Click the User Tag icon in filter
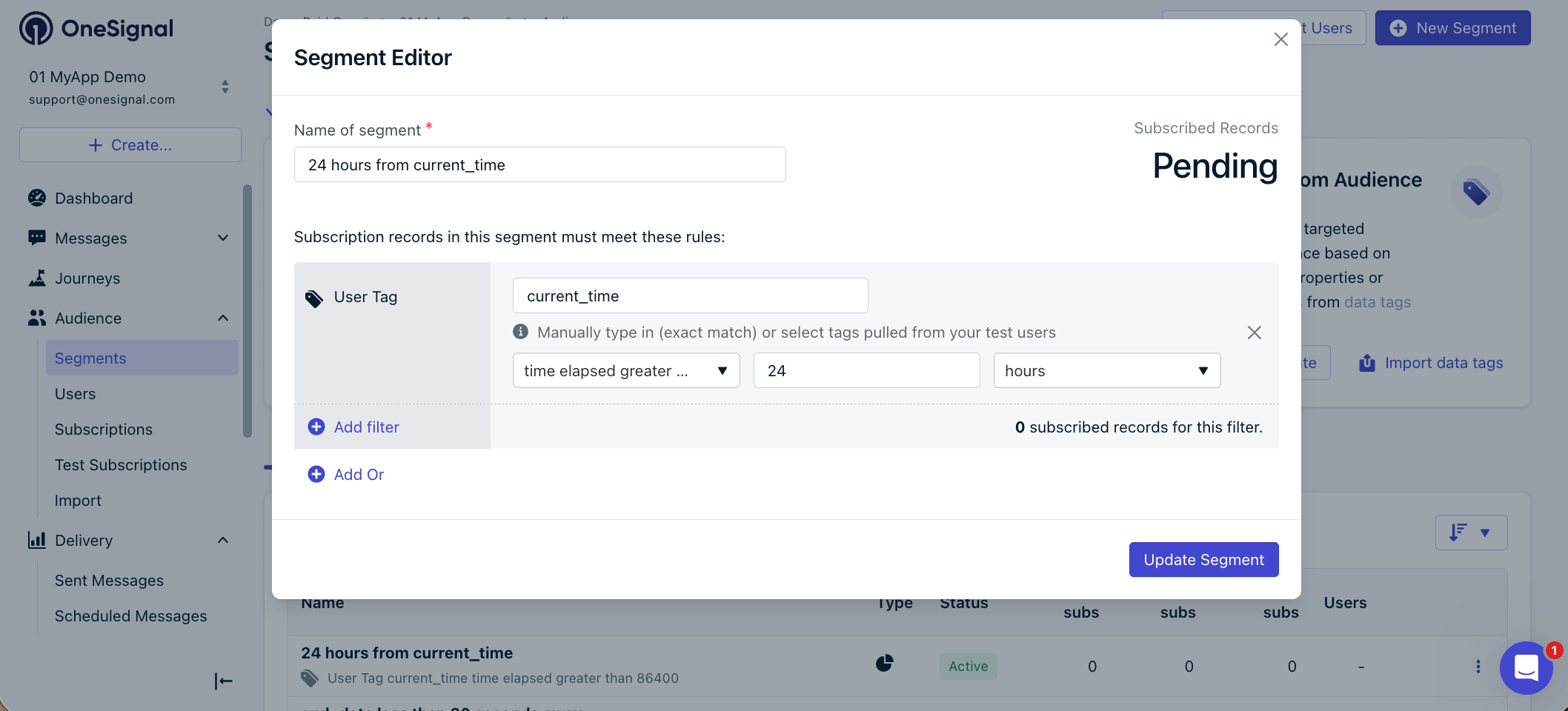This screenshot has height=711, width=1568. pyautogui.click(x=314, y=298)
